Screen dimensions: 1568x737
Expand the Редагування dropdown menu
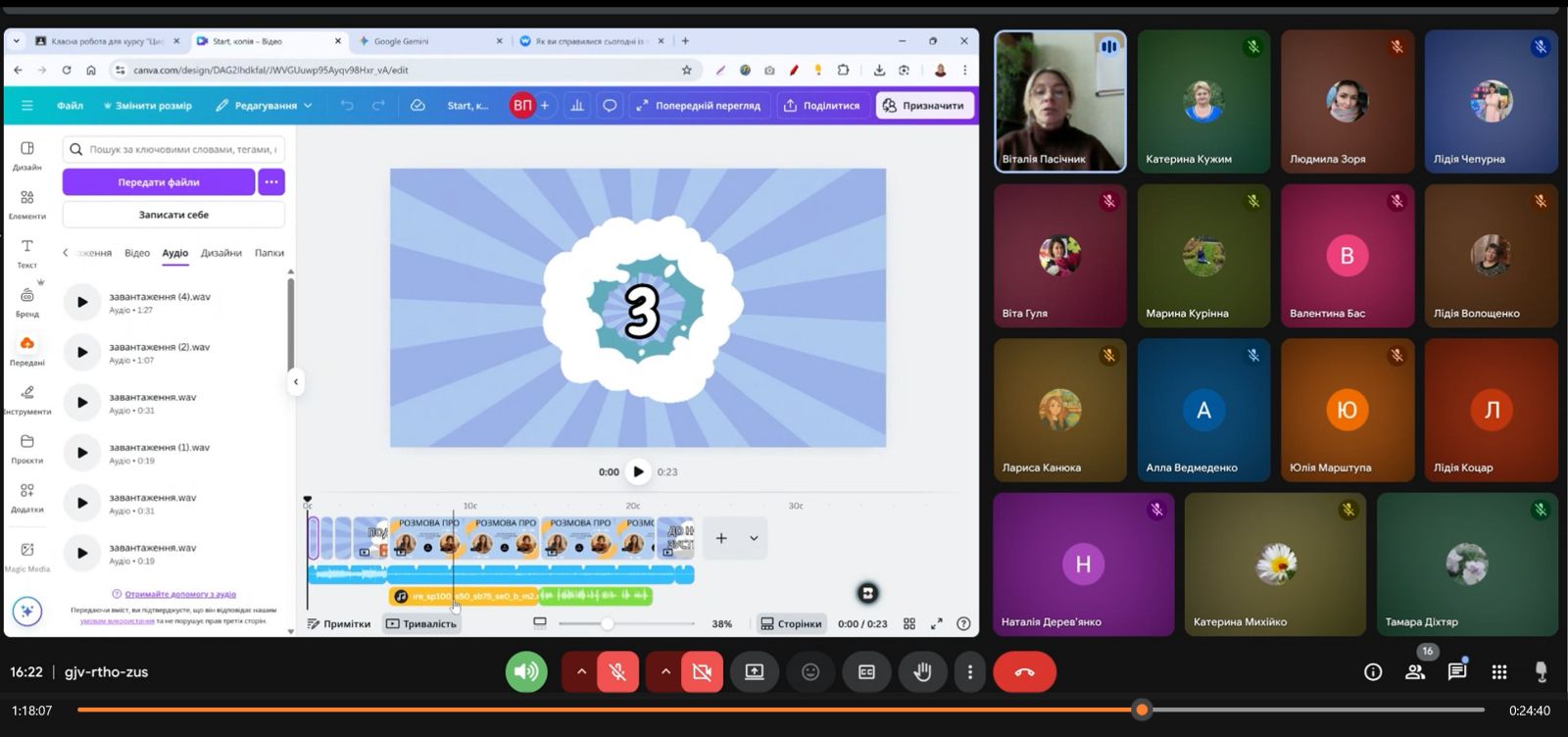(x=264, y=106)
